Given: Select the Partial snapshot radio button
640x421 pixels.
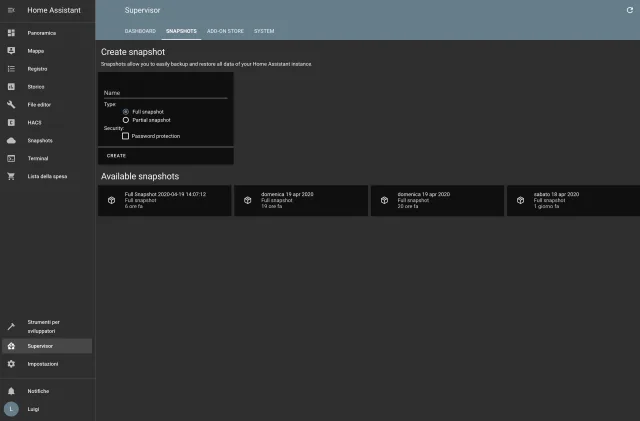Looking at the screenshot, I should 125,120.
